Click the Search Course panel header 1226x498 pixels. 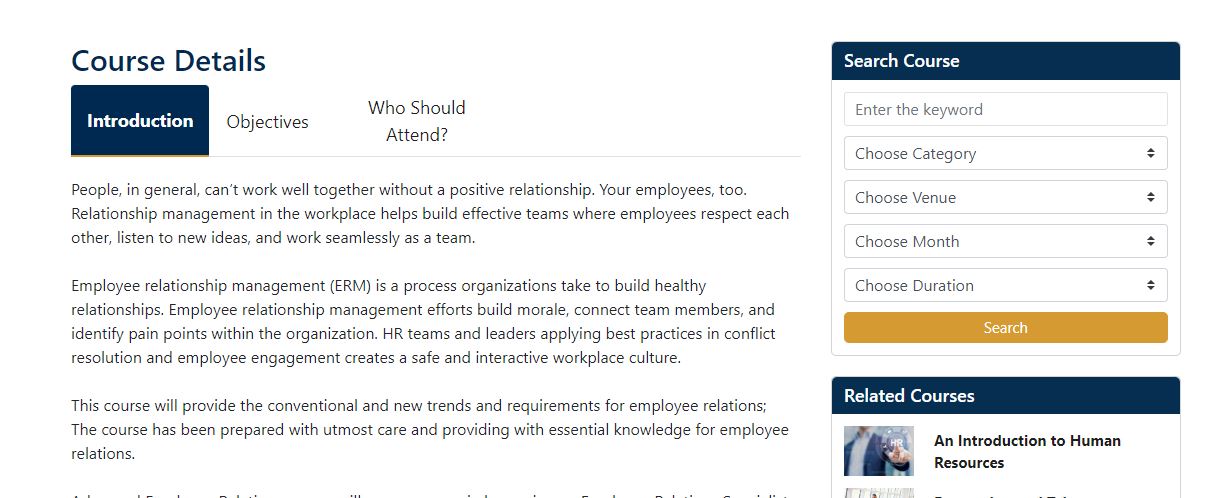(1005, 61)
